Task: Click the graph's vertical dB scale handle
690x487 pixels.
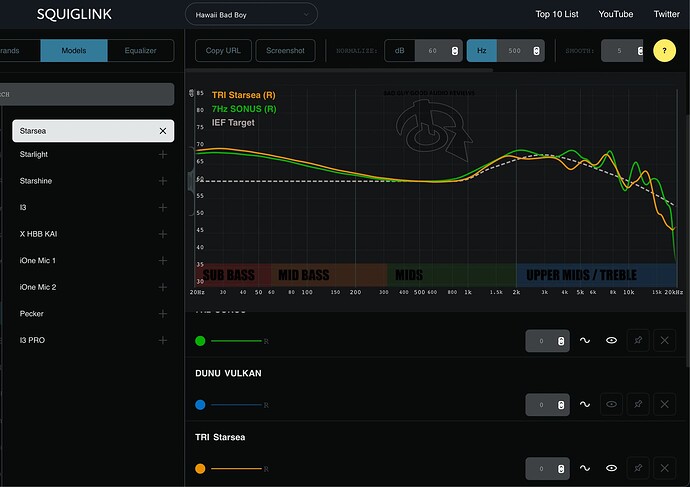Action: [x=191, y=182]
